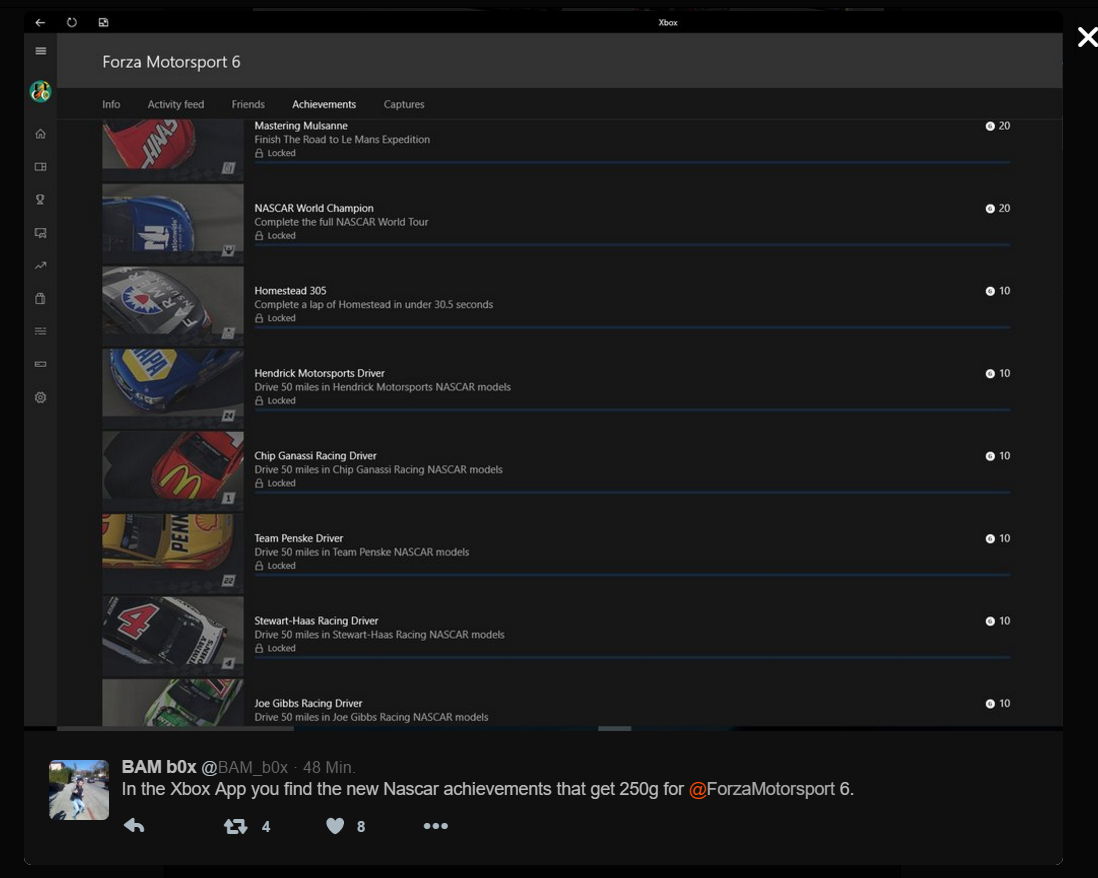Image resolution: width=1098 pixels, height=878 pixels.
Task: Go to Home in the Xbox sidebar
Action: pyautogui.click(x=41, y=134)
